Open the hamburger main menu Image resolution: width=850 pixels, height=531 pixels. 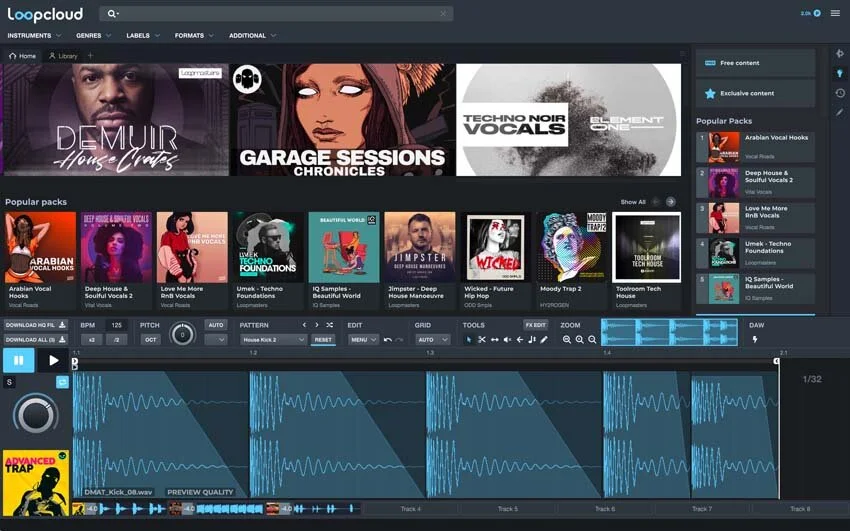[835, 13]
